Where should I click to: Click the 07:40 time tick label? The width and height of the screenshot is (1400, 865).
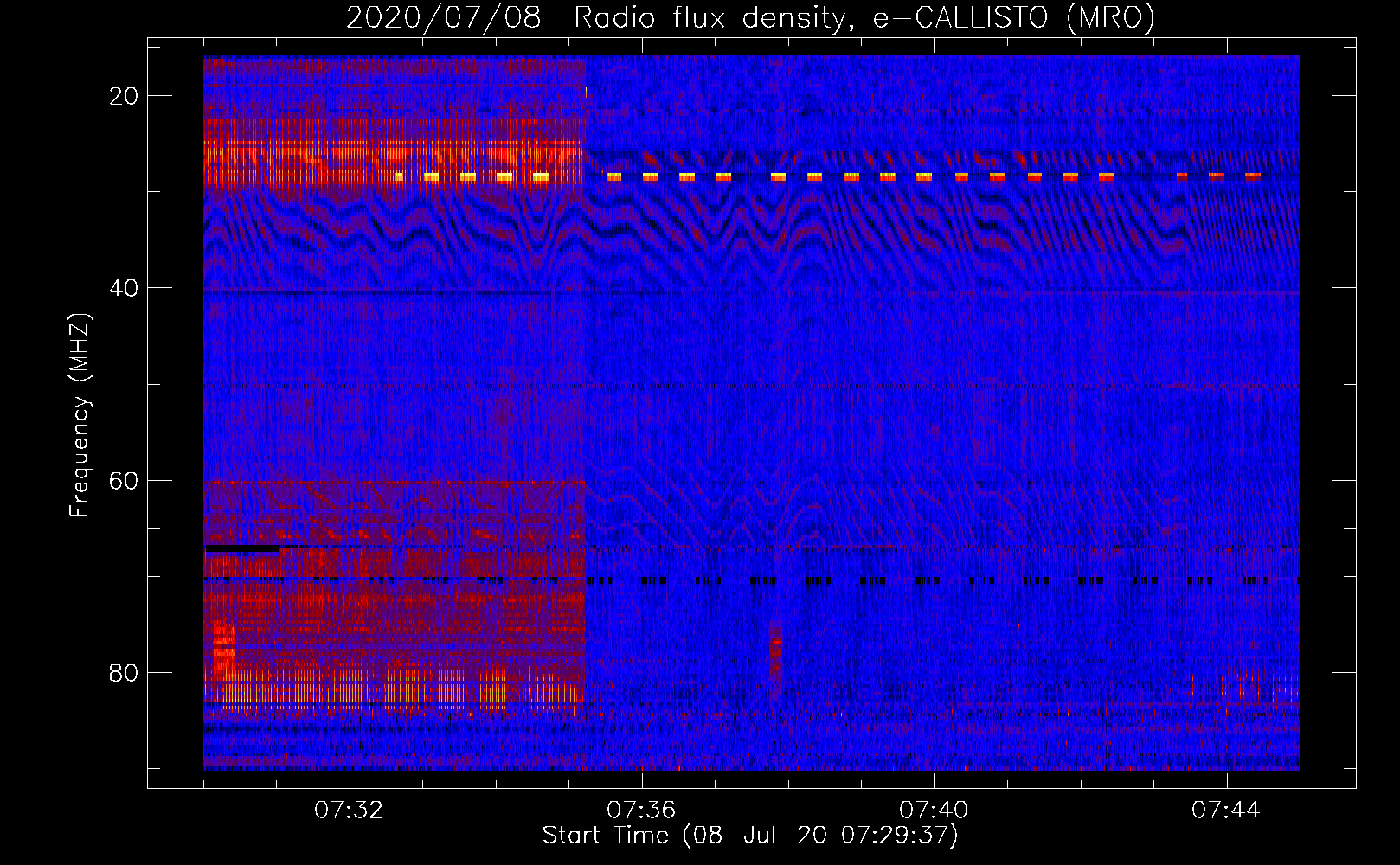click(x=934, y=811)
